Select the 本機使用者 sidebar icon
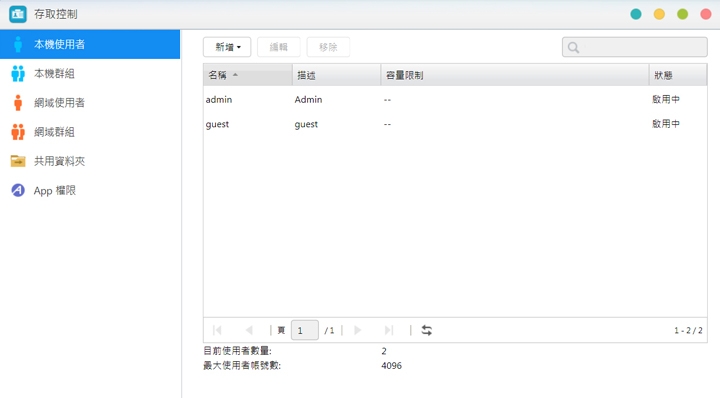Image resolution: width=720 pixels, height=398 pixels. click(x=18, y=45)
